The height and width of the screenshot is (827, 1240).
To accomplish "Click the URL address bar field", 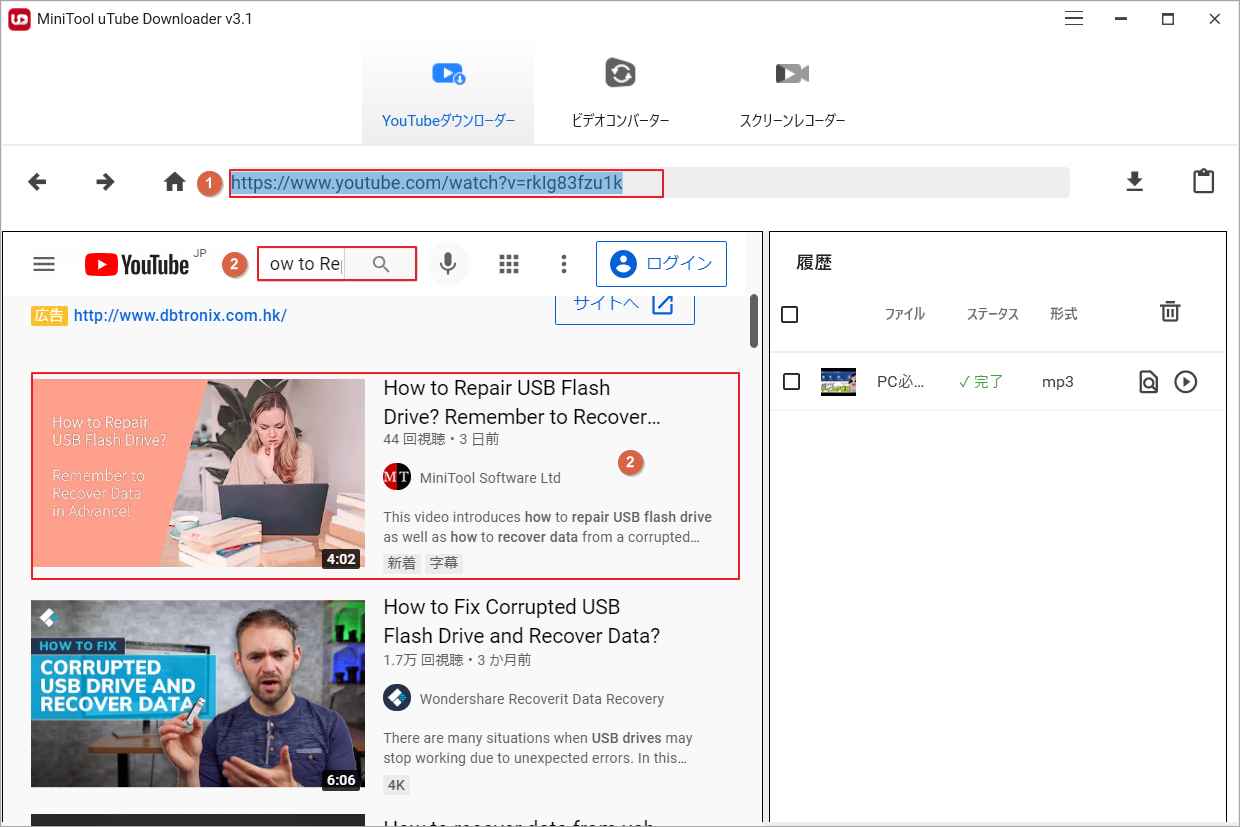I will pyautogui.click(x=649, y=182).
